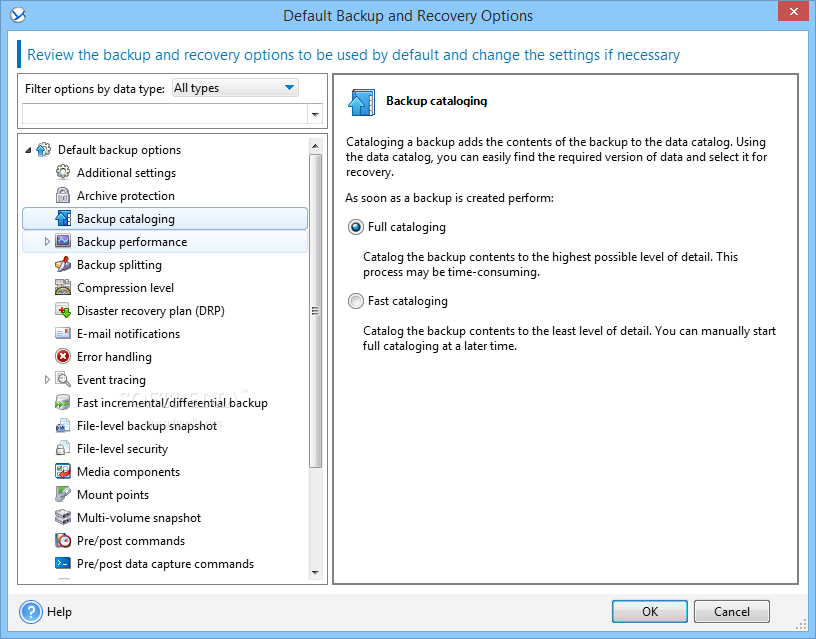Select Multi-volume snapshot text in tree
This screenshot has width=816, height=639.
[x=139, y=518]
